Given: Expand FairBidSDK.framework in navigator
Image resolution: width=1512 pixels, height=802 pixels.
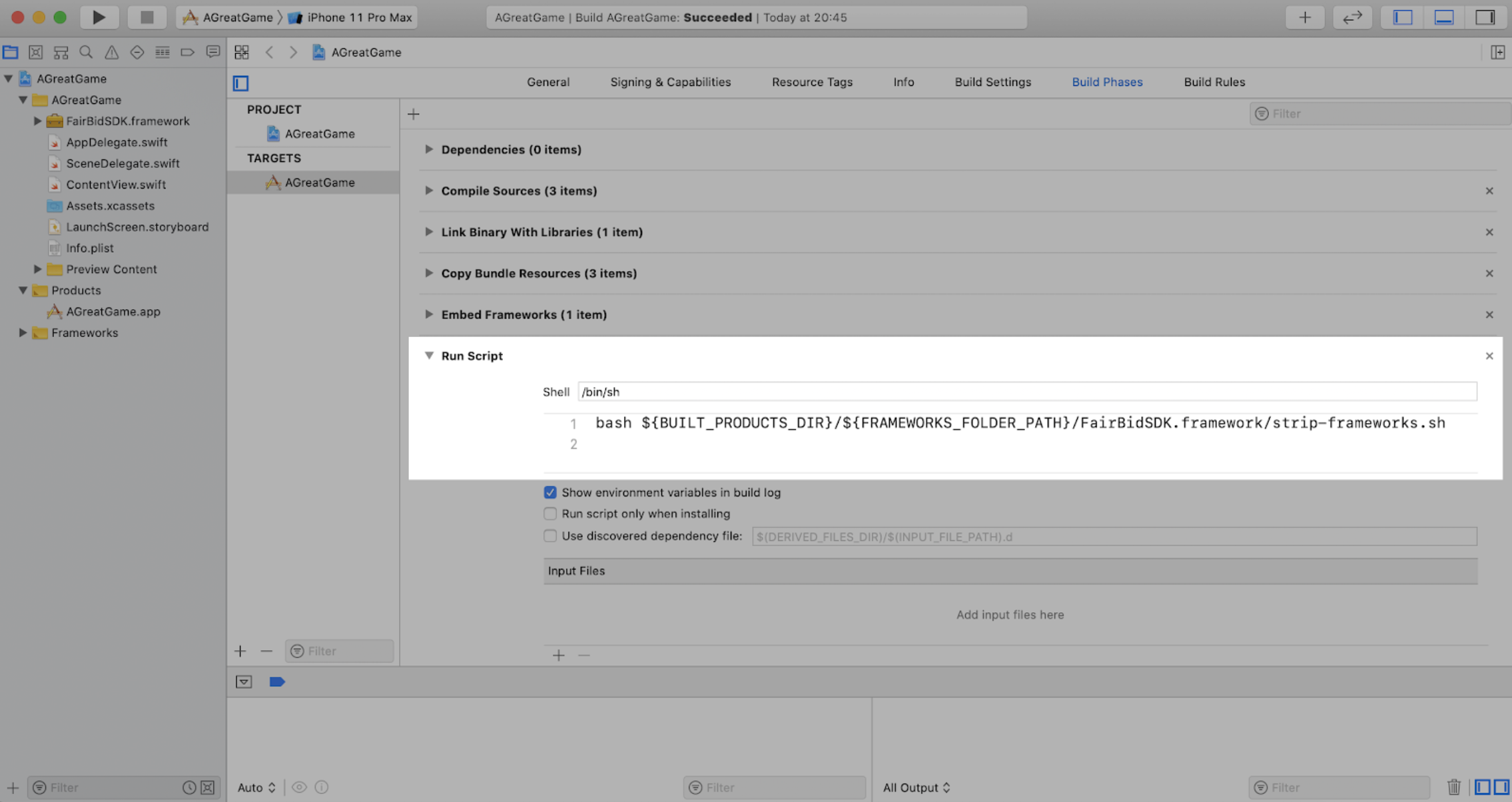Looking at the screenshot, I should point(37,121).
